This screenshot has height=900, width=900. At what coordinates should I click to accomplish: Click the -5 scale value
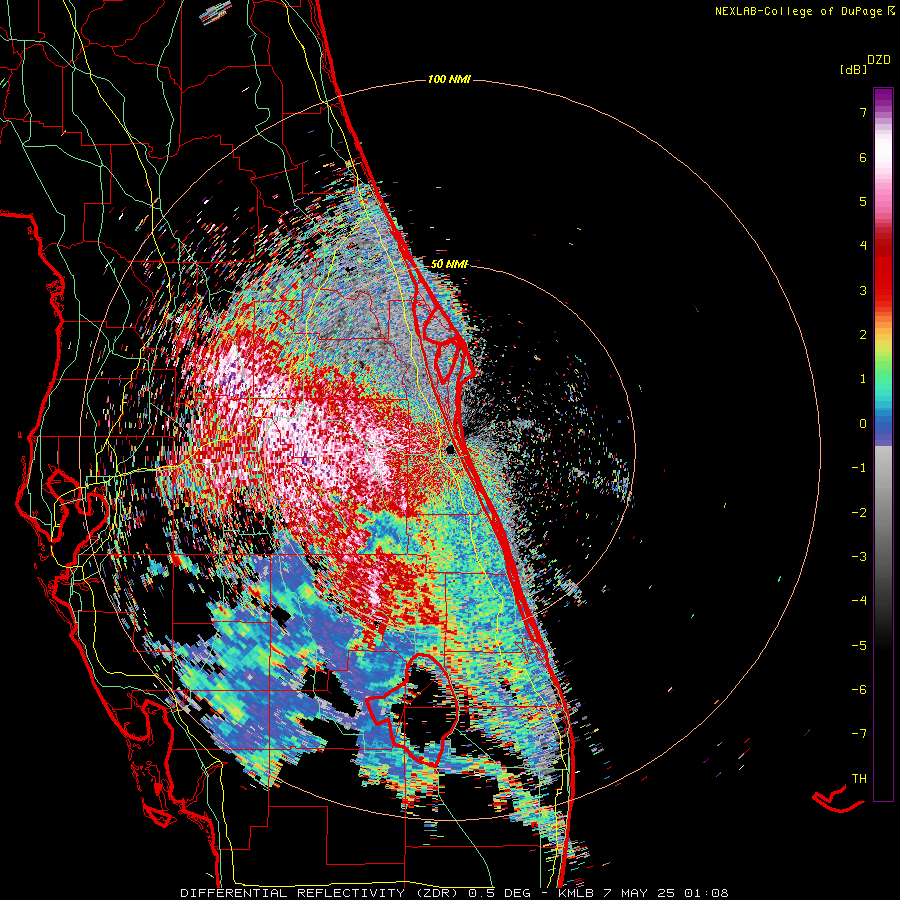pyautogui.click(x=859, y=646)
